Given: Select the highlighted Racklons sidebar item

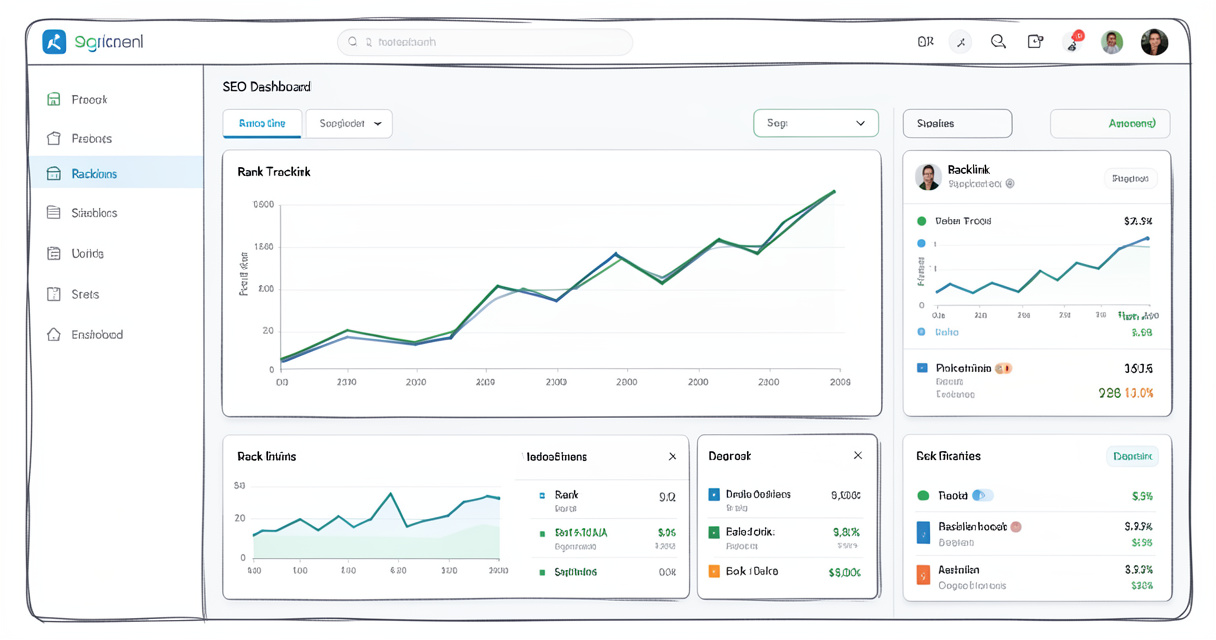Looking at the screenshot, I should (x=116, y=173).
